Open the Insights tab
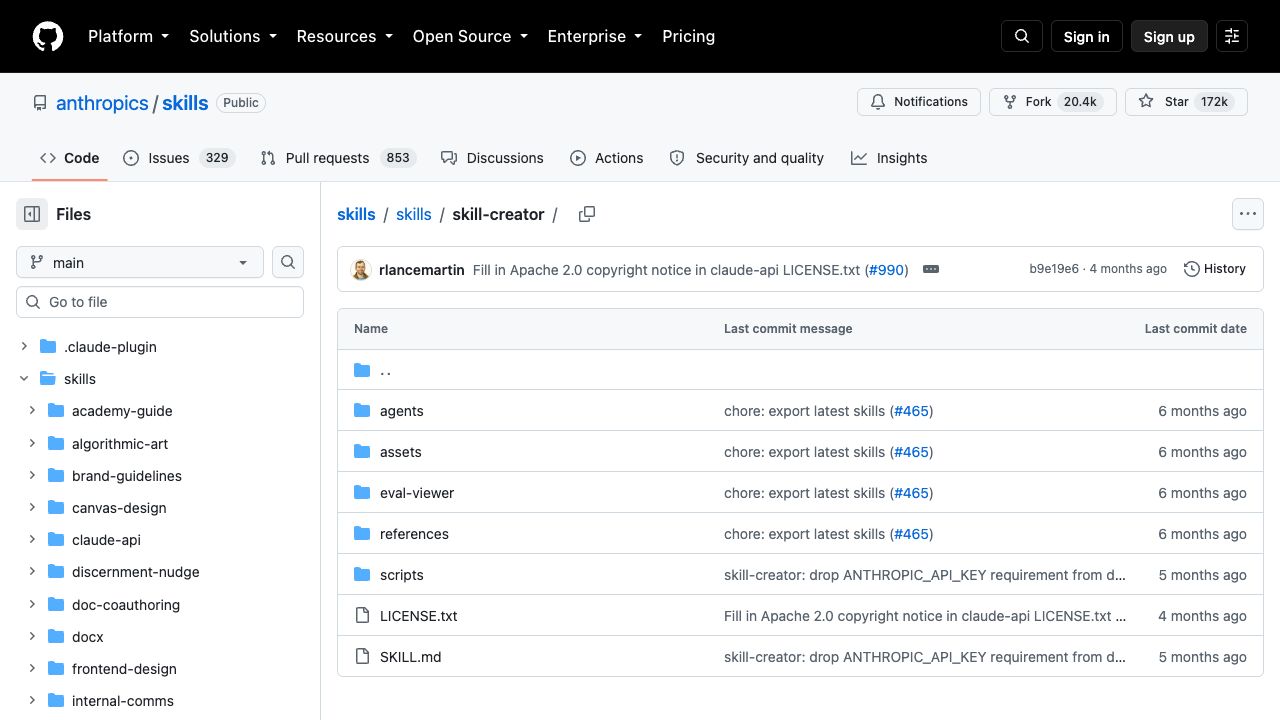1280x720 pixels. pyautogui.click(x=889, y=158)
